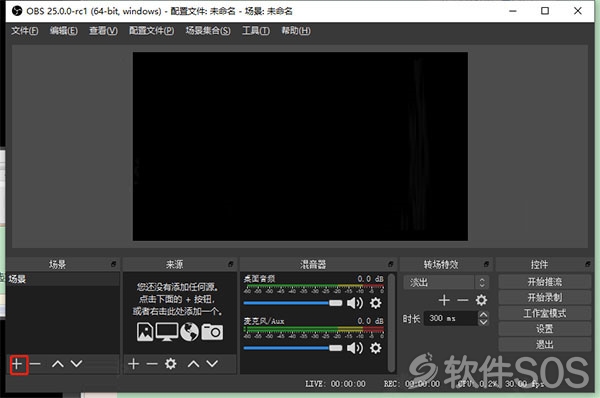This screenshot has height=398, width=600.
Task: Move source down in Sources panel
Action: coord(212,364)
